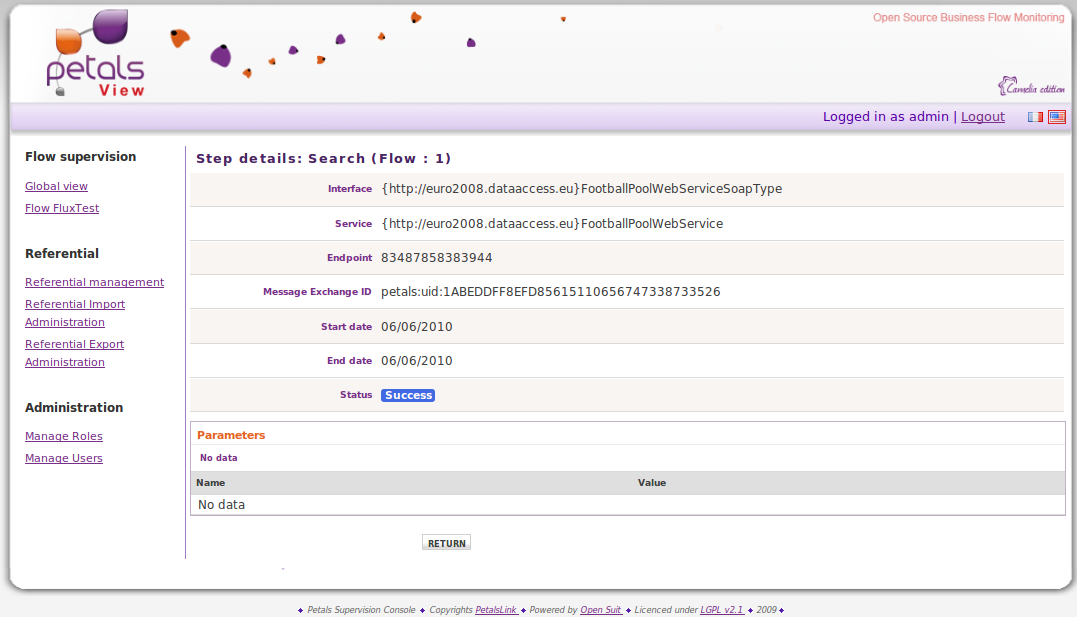Click the Camelia edition emblem
1077x617 pixels.
pyautogui.click(x=1030, y=87)
